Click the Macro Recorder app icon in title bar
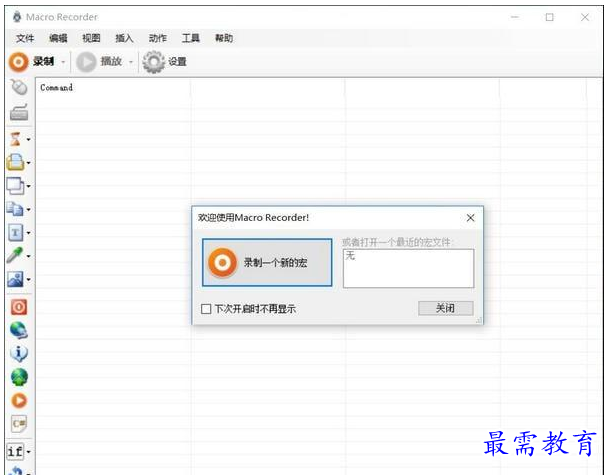Screen dimensions: 605x475 click(17, 17)
